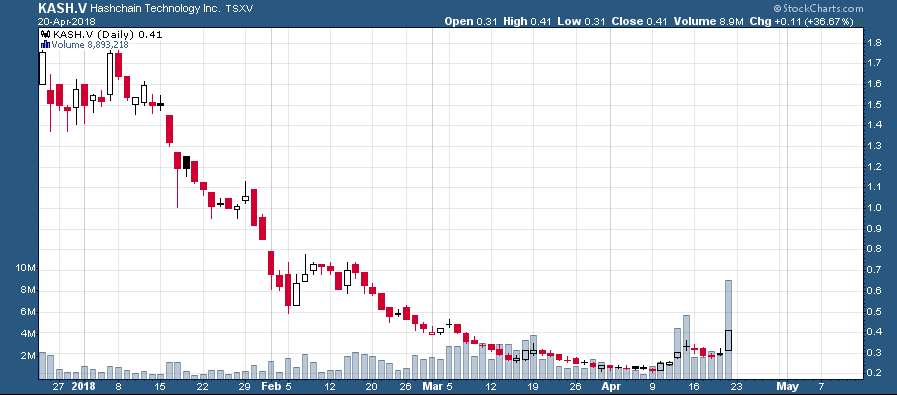
Task: Click the 29 date label on axis
Action: coord(245,386)
